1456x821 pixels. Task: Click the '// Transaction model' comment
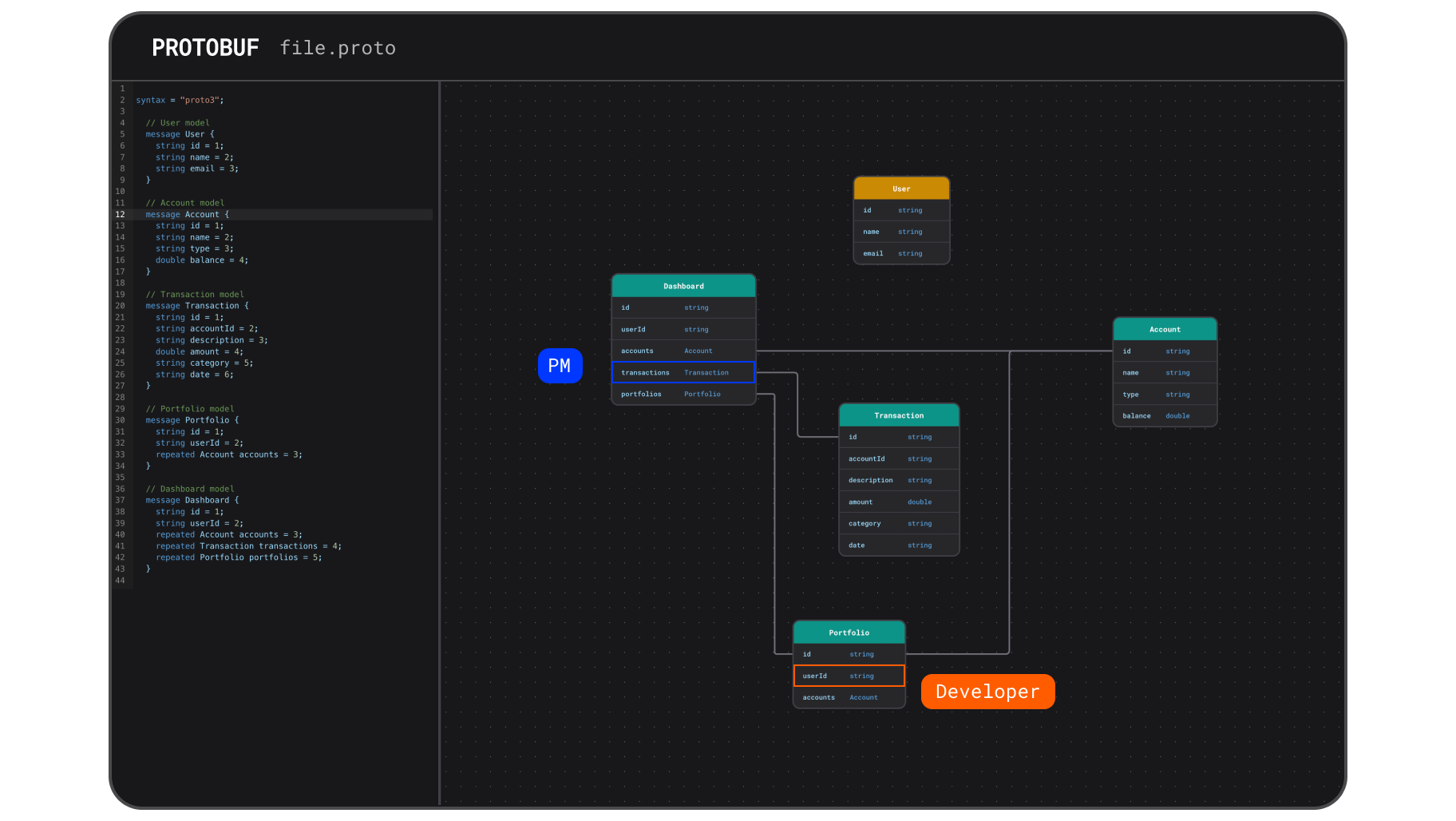[195, 294]
